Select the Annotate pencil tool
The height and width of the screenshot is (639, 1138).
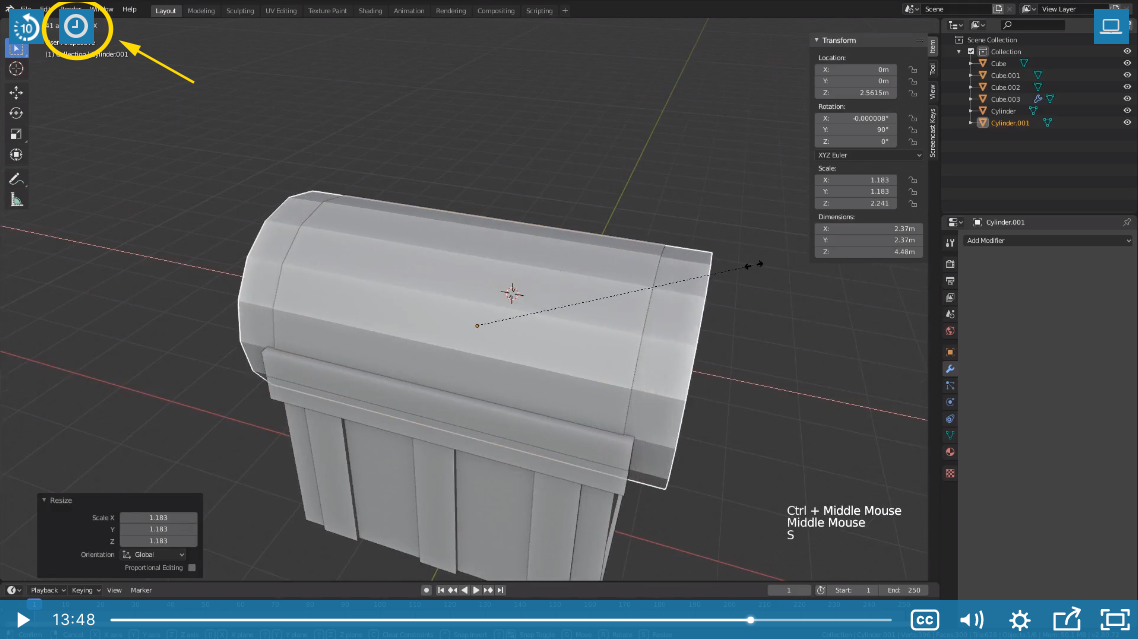(x=16, y=179)
